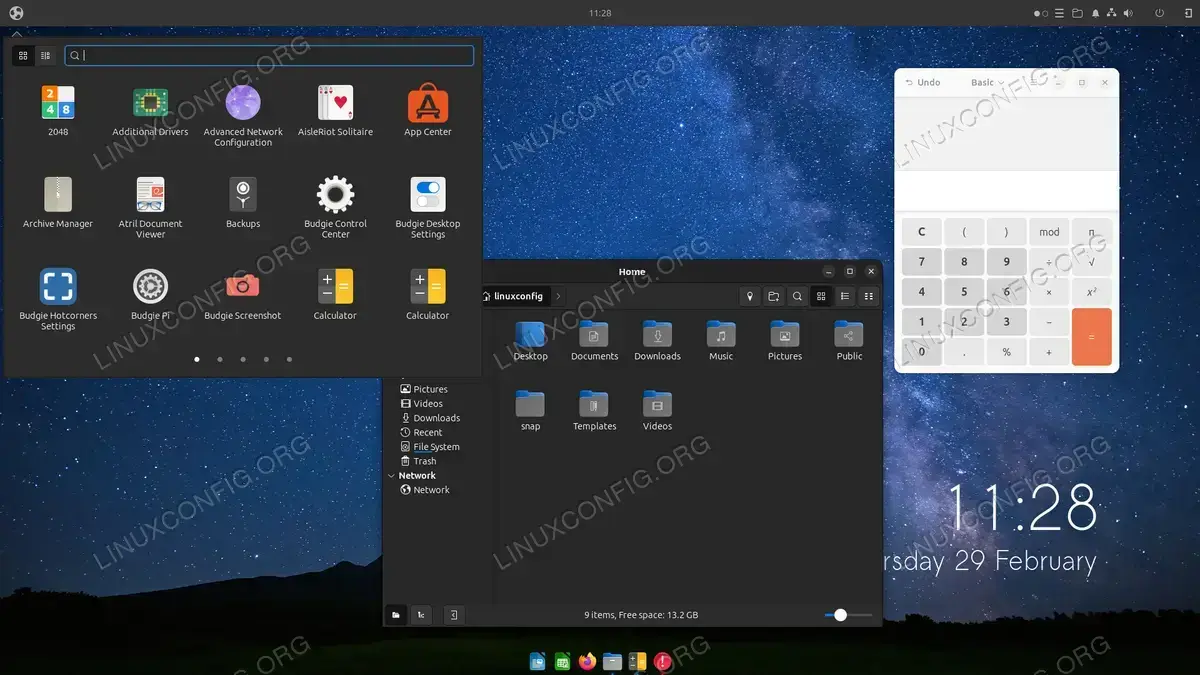Click the linuxconfig path button in Files

tap(515, 296)
